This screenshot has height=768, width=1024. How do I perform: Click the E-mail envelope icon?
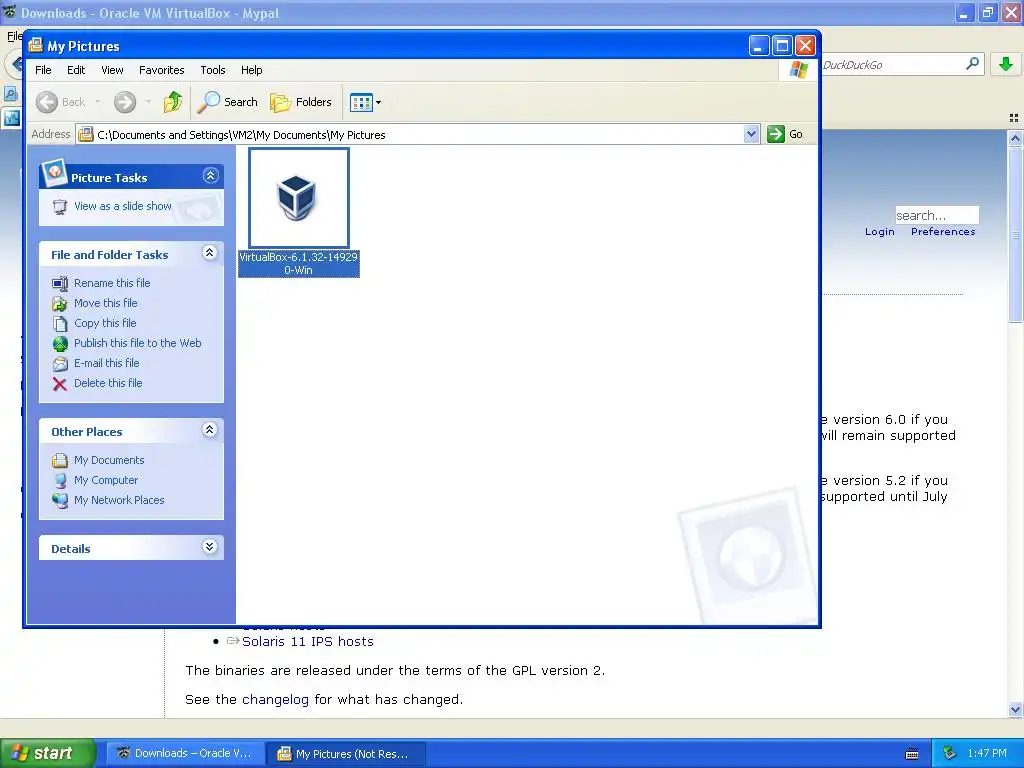(x=59, y=364)
